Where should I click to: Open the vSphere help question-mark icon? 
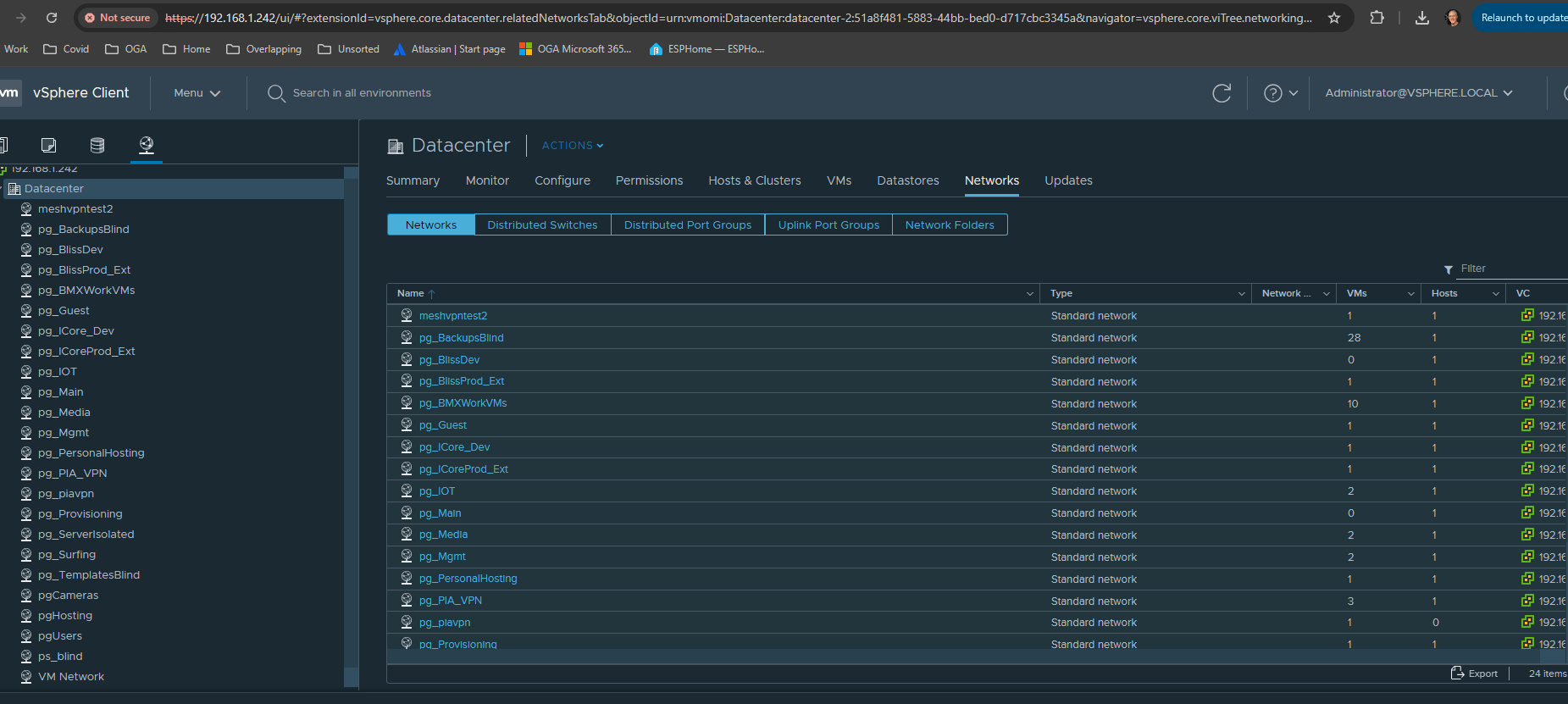[x=1273, y=93]
